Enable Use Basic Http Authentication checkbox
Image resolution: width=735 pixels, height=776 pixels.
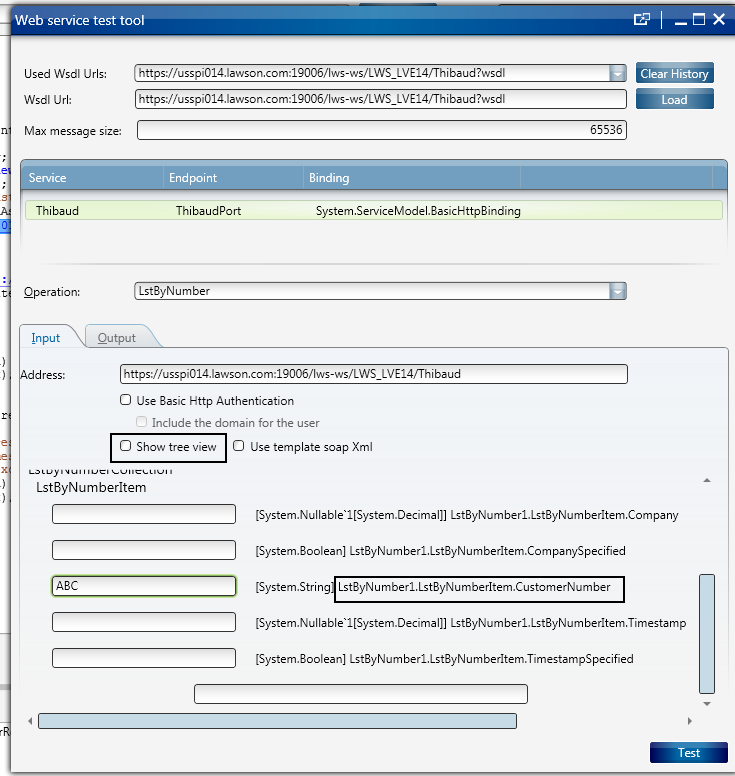(x=126, y=400)
